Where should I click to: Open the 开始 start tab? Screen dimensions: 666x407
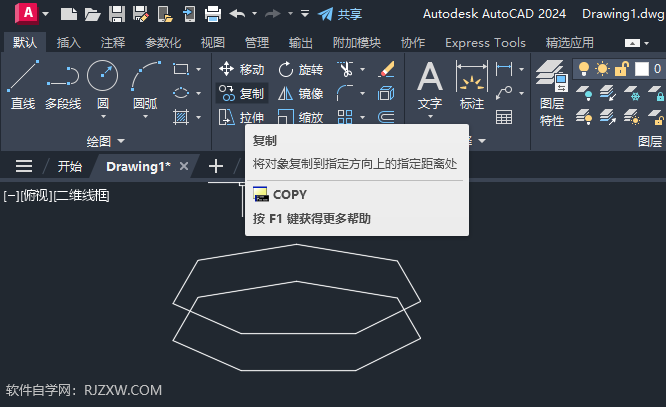pos(70,166)
